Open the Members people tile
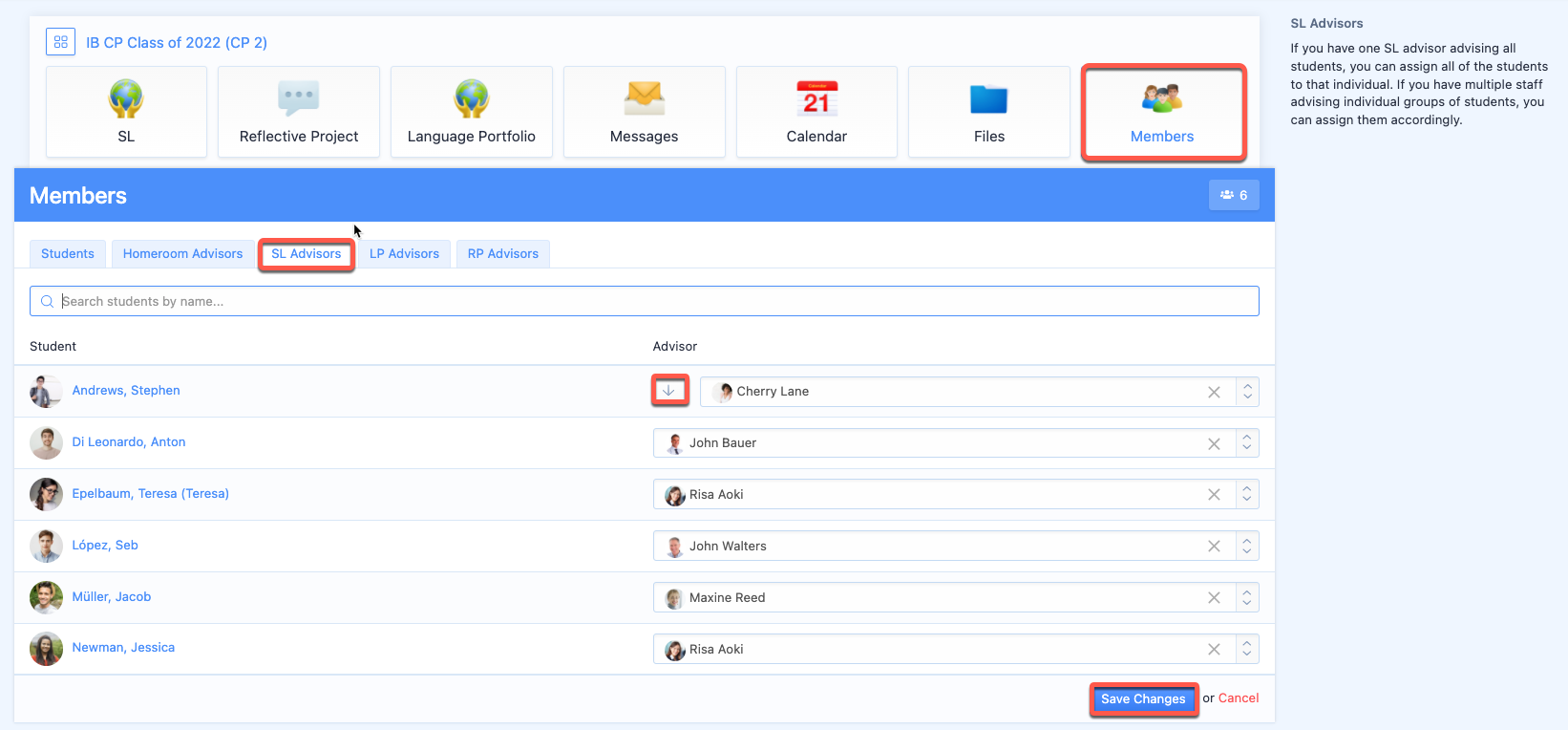This screenshot has width=1568, height=730. tap(1163, 112)
